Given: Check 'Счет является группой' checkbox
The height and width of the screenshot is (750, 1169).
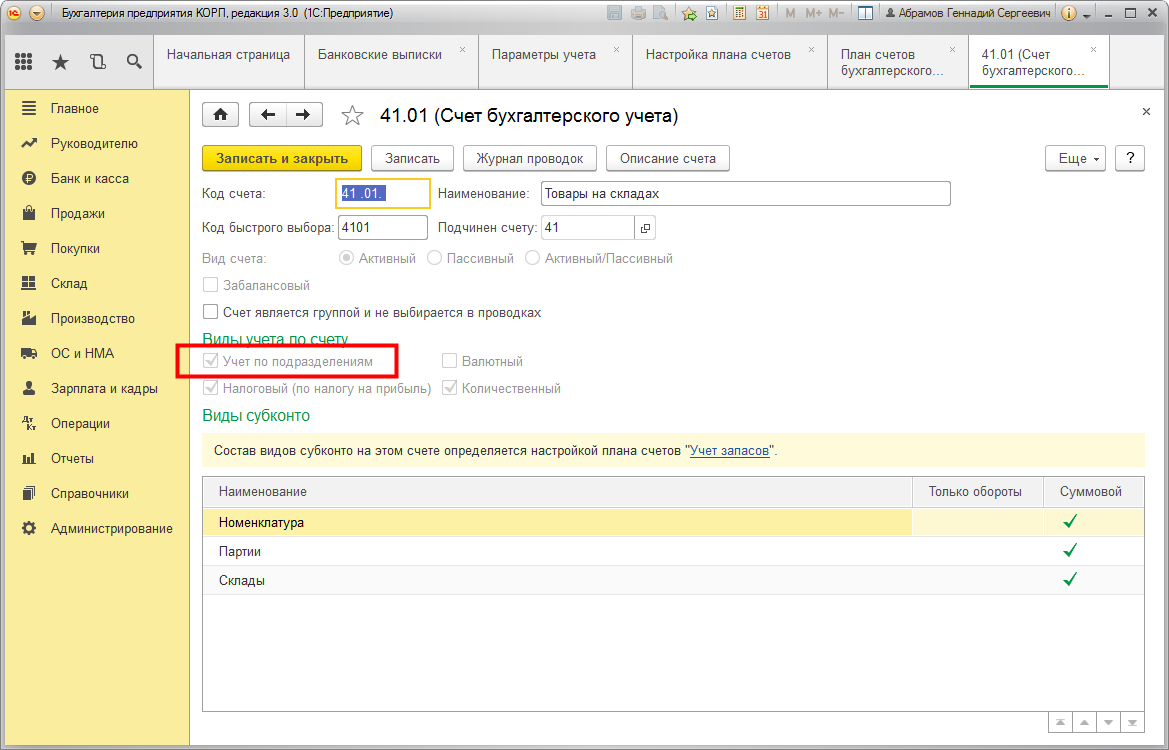Looking at the screenshot, I should coord(211,312).
